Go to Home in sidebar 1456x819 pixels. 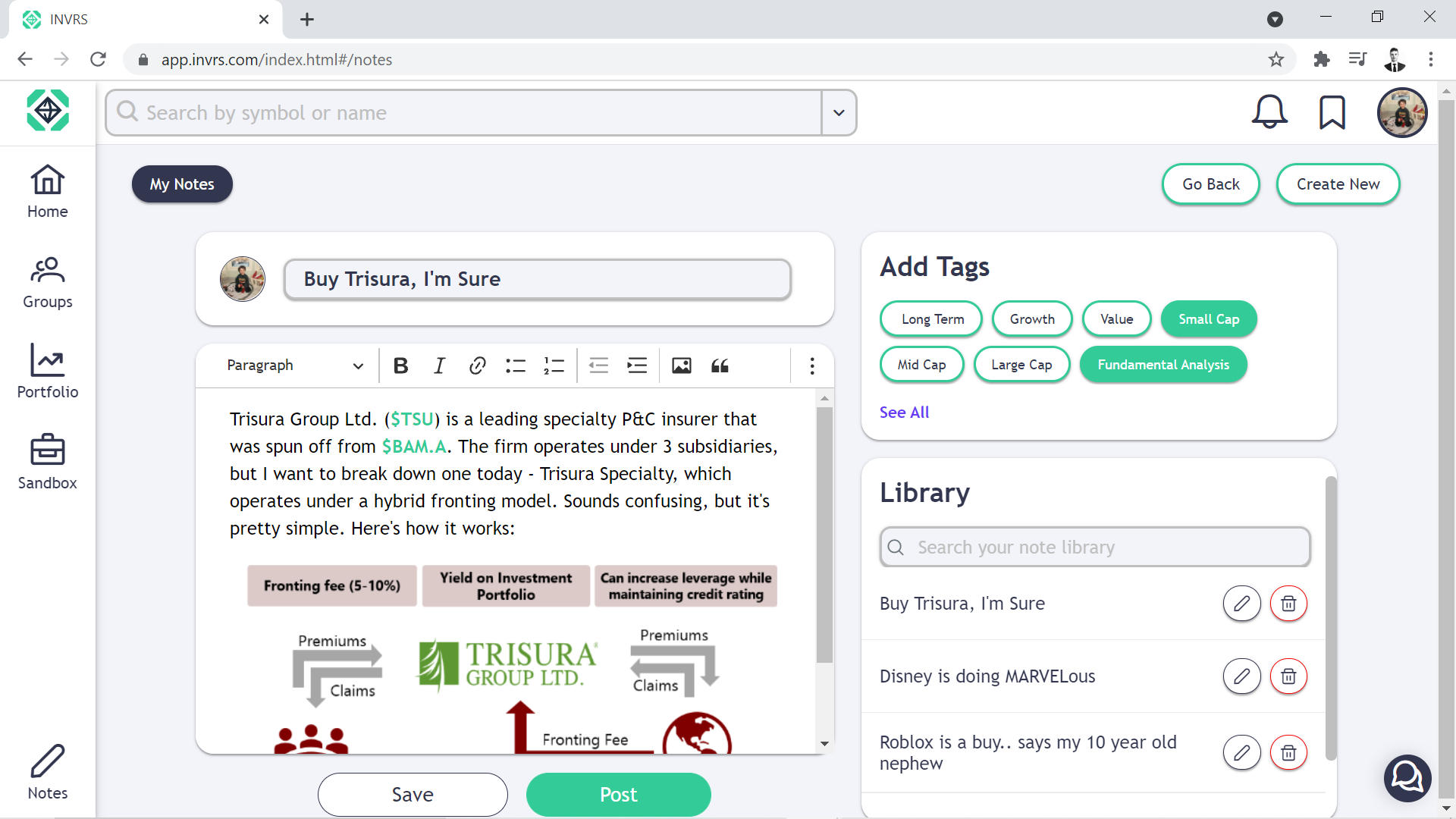[48, 192]
